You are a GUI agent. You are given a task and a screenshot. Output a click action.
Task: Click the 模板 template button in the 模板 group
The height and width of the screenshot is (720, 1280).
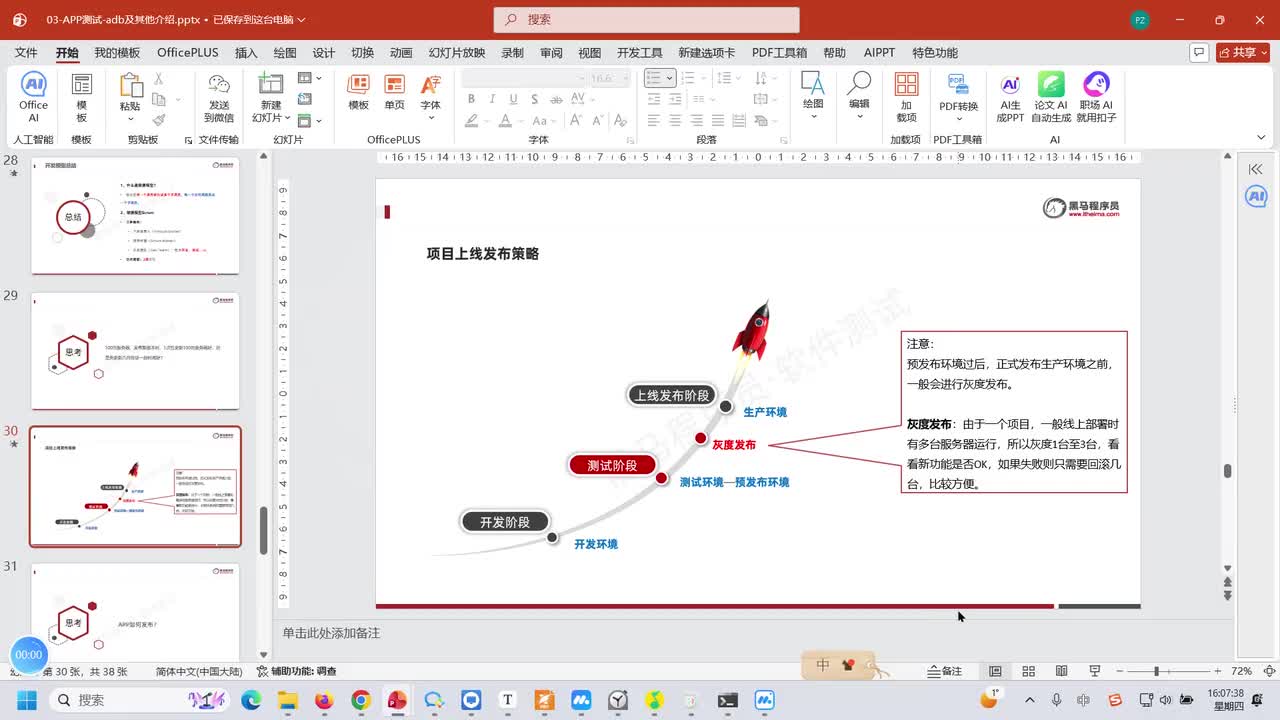82,97
